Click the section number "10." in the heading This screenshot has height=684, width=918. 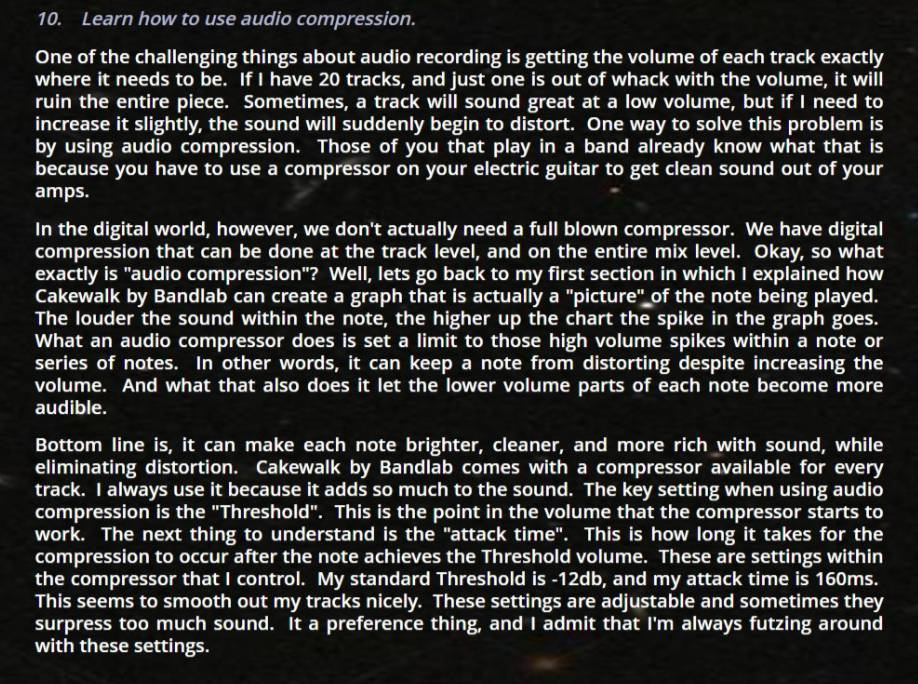tap(50, 19)
